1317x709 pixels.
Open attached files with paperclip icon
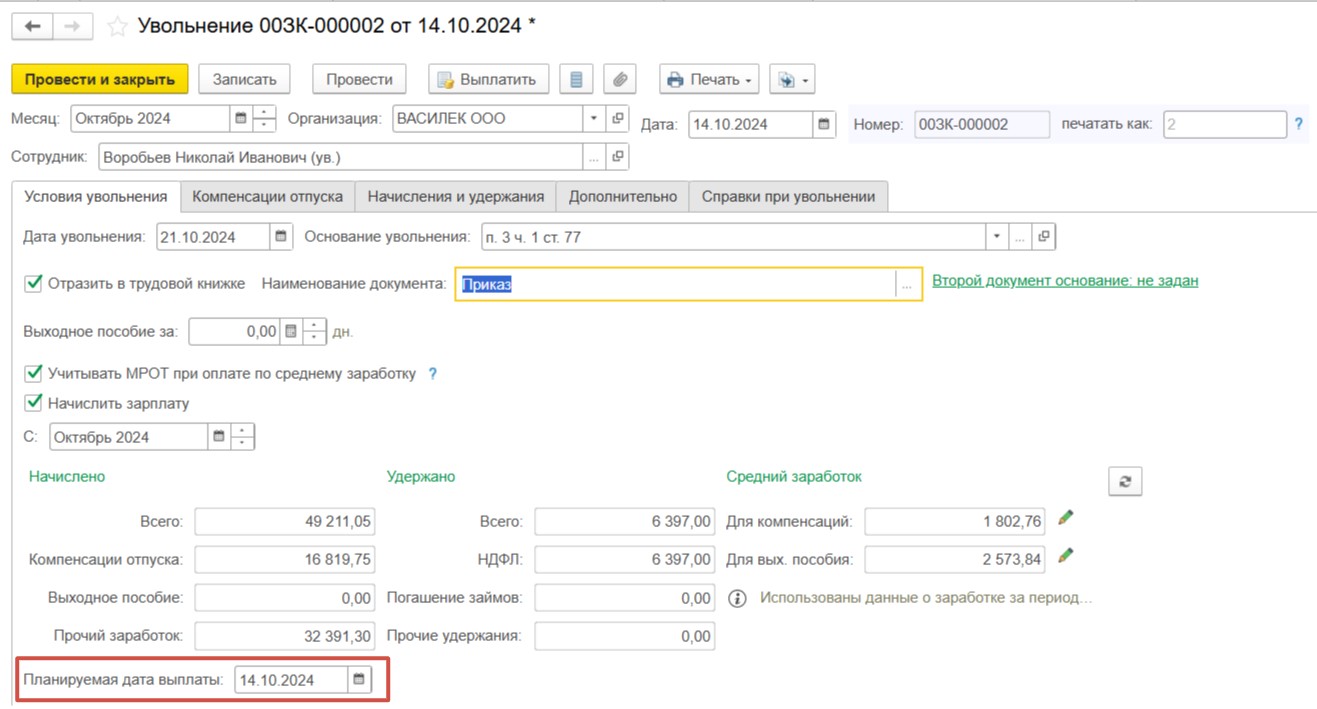pyautogui.click(x=620, y=79)
